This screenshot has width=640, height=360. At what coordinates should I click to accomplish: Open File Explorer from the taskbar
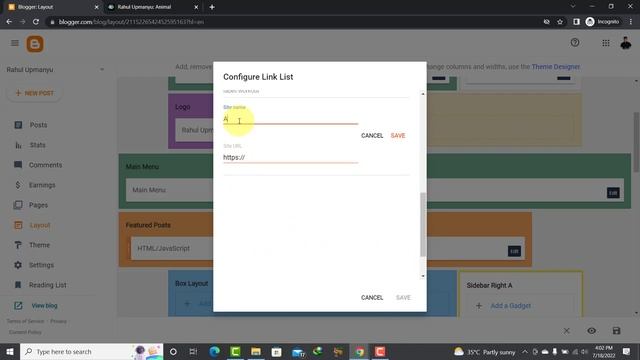coord(256,351)
